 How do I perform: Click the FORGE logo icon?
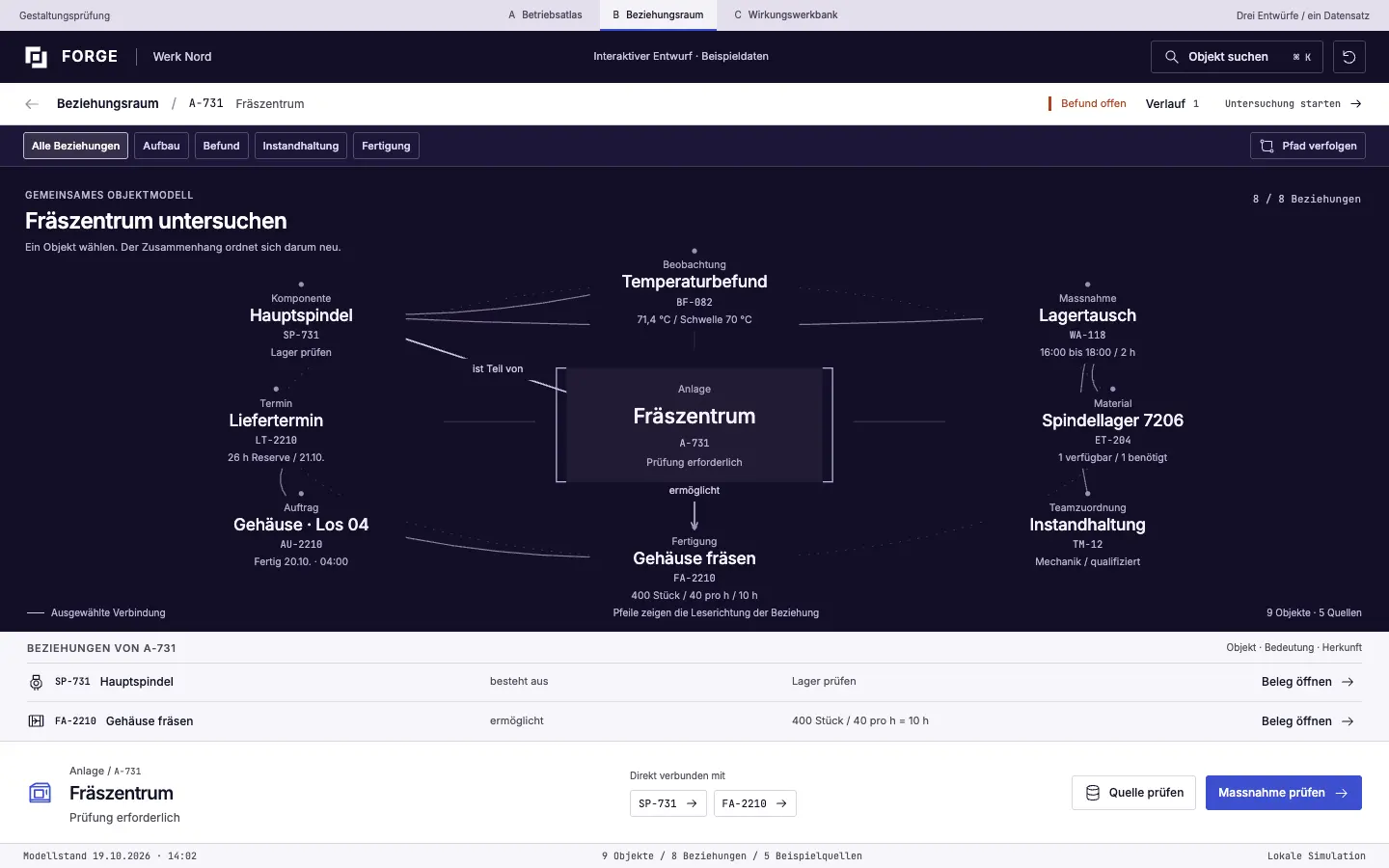pyautogui.click(x=36, y=57)
